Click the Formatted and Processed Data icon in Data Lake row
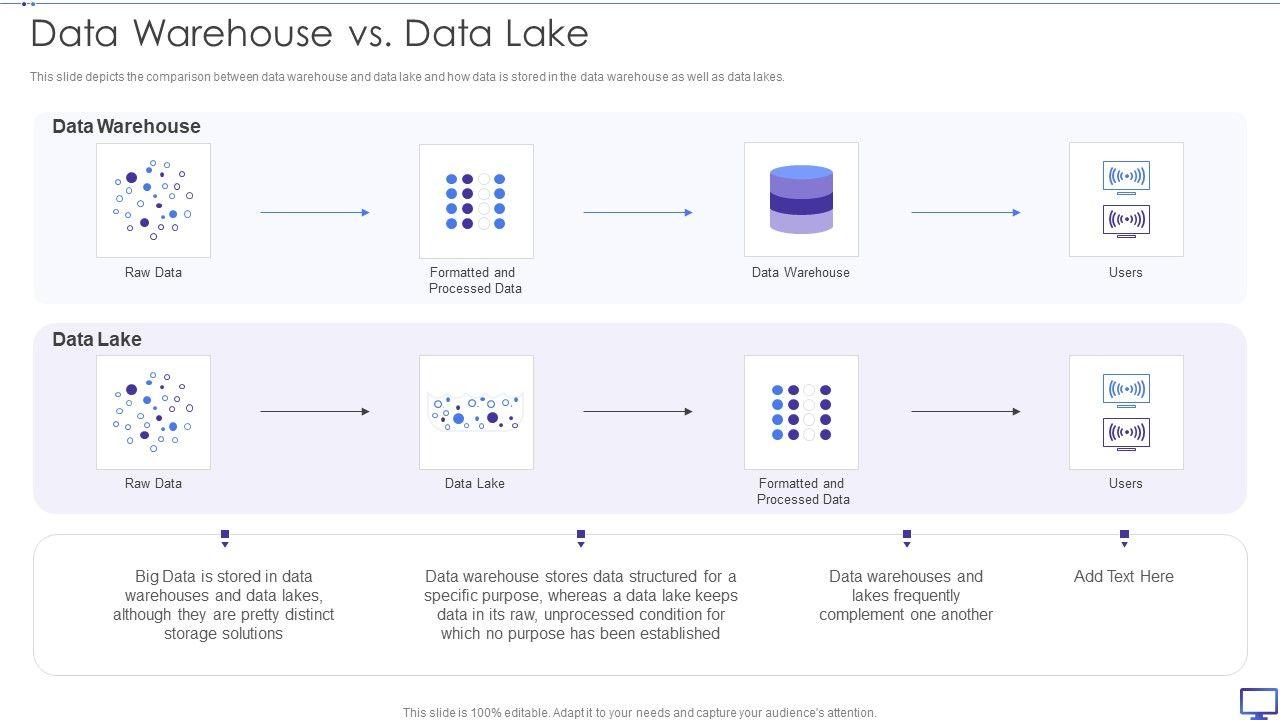Viewport: 1280px width, 720px height. [x=801, y=412]
